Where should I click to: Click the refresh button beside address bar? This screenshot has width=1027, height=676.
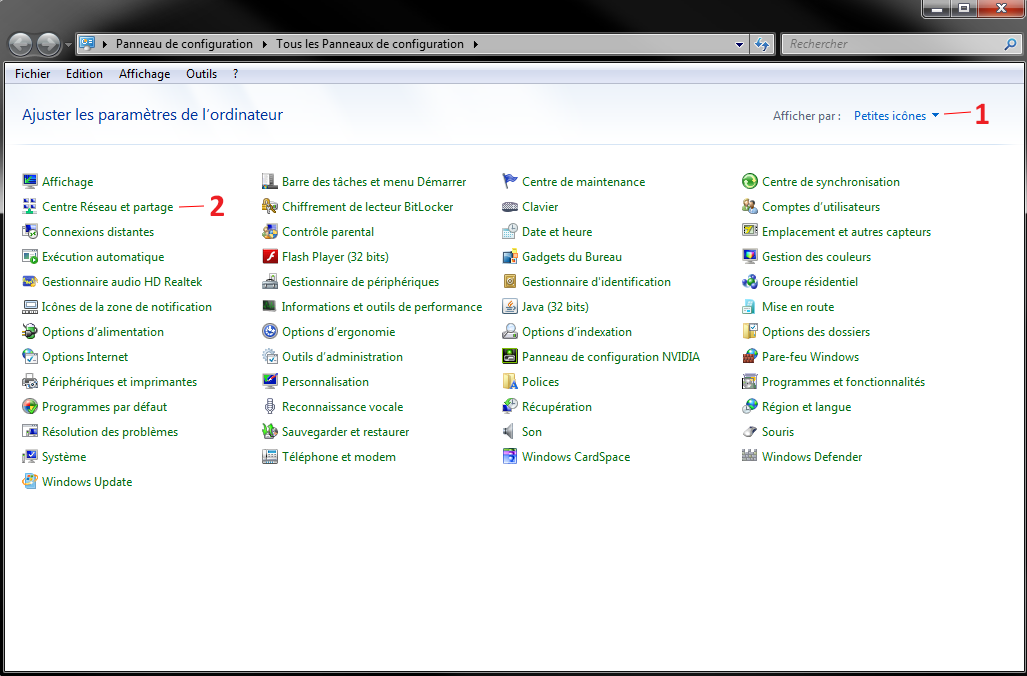point(762,44)
